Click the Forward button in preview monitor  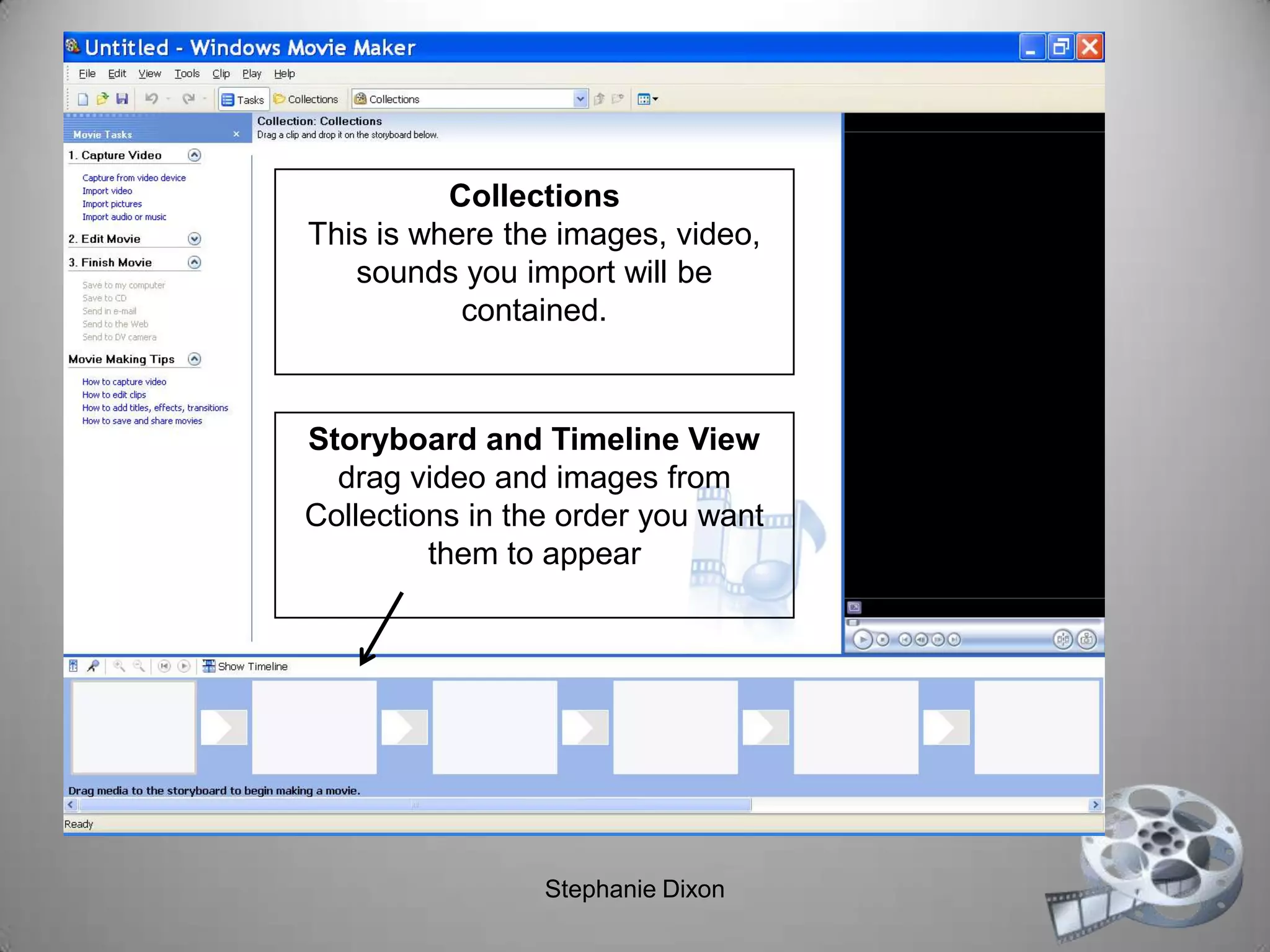(954, 640)
